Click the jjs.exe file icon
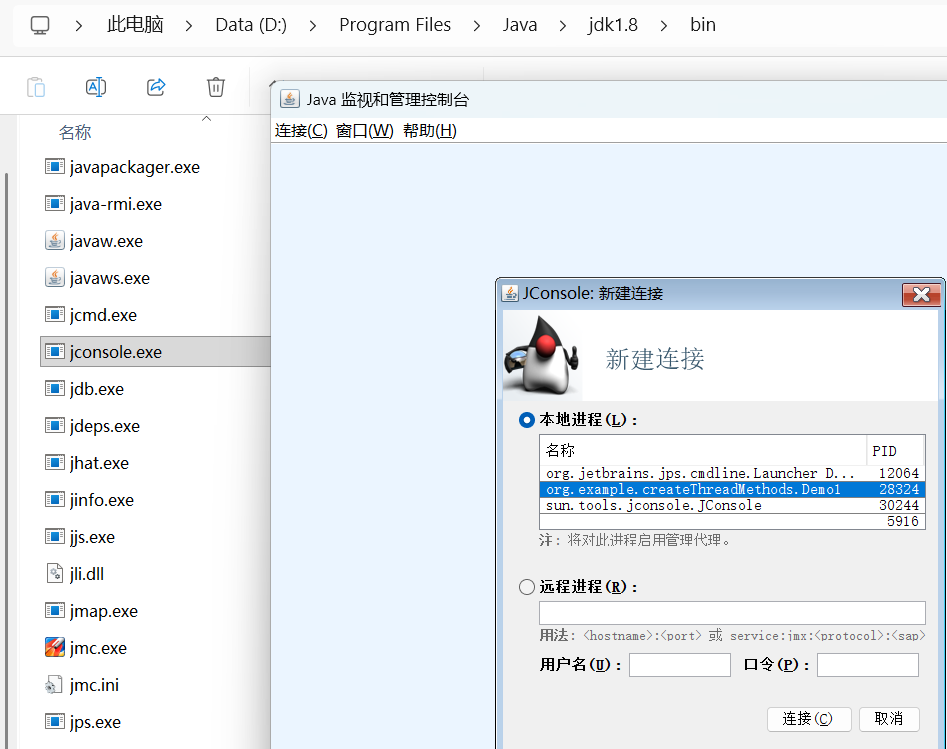This screenshot has width=947, height=749. point(55,536)
